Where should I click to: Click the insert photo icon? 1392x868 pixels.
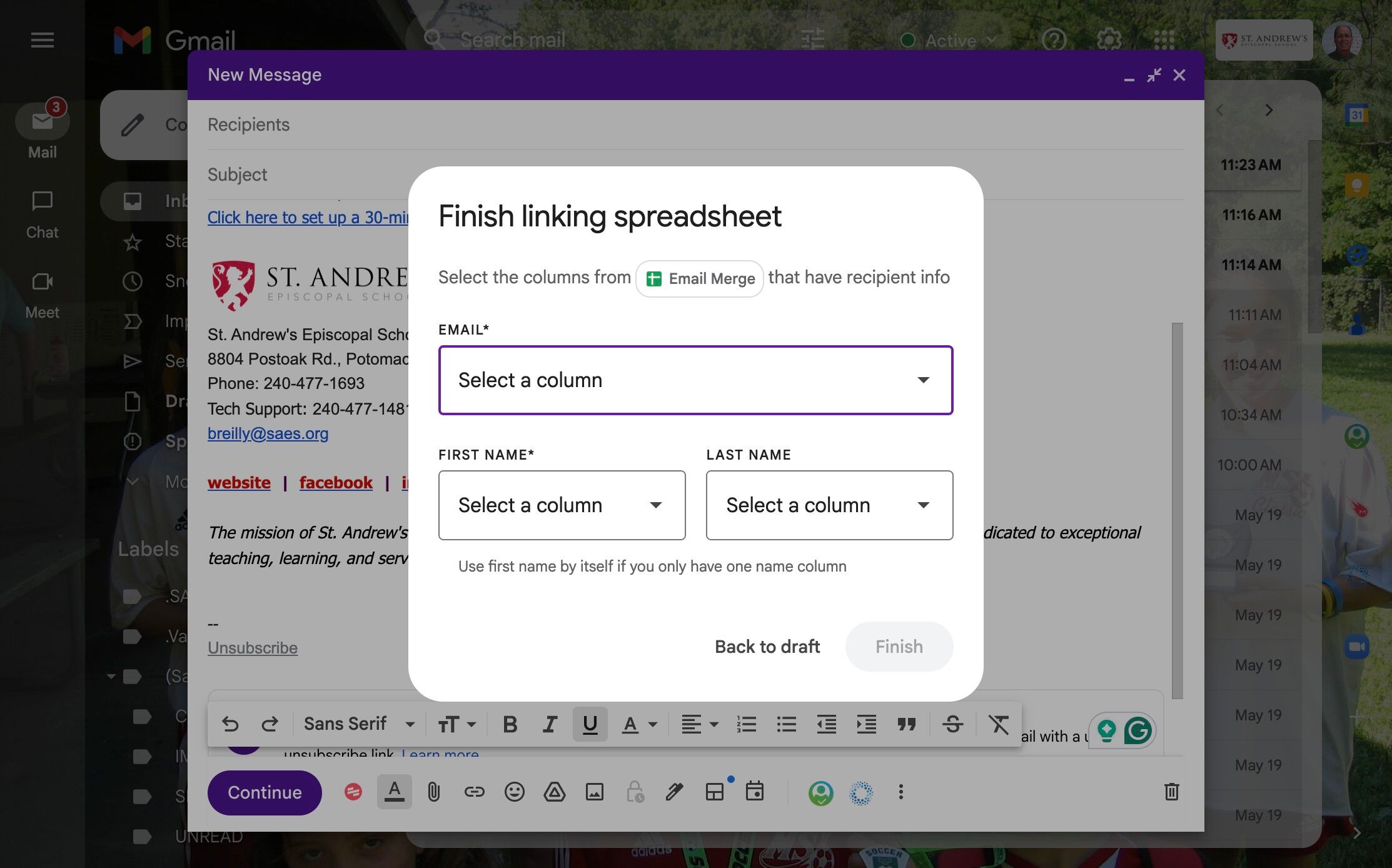tap(594, 792)
